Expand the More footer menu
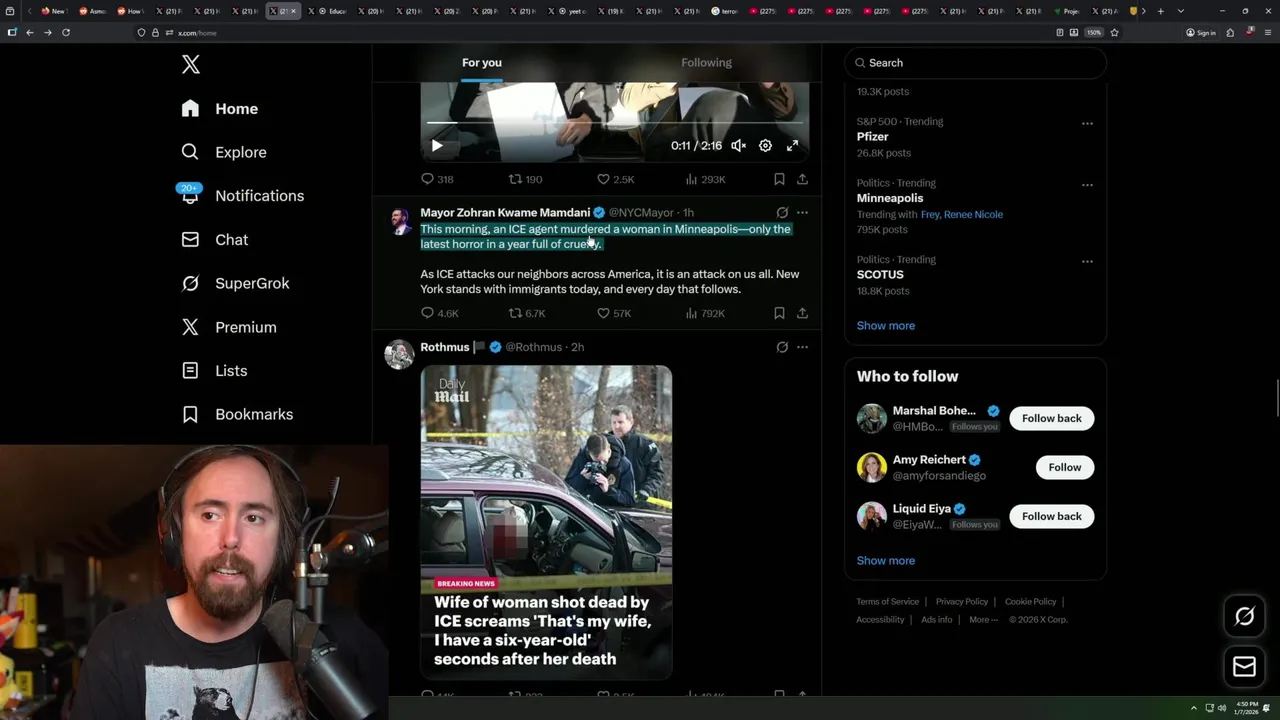The width and height of the screenshot is (1280, 720). click(983, 620)
